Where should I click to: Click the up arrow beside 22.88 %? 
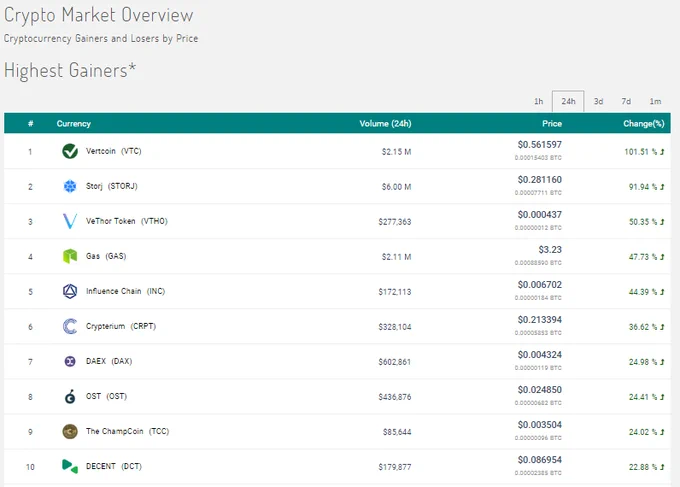pos(662,467)
